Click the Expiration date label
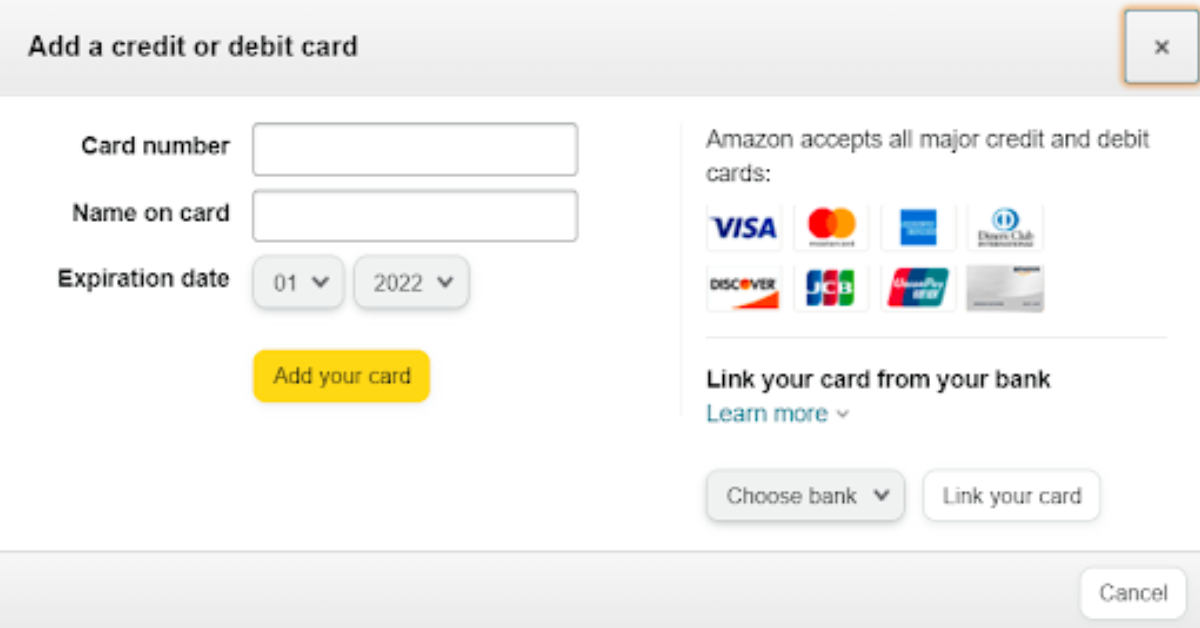 pyautogui.click(x=143, y=279)
